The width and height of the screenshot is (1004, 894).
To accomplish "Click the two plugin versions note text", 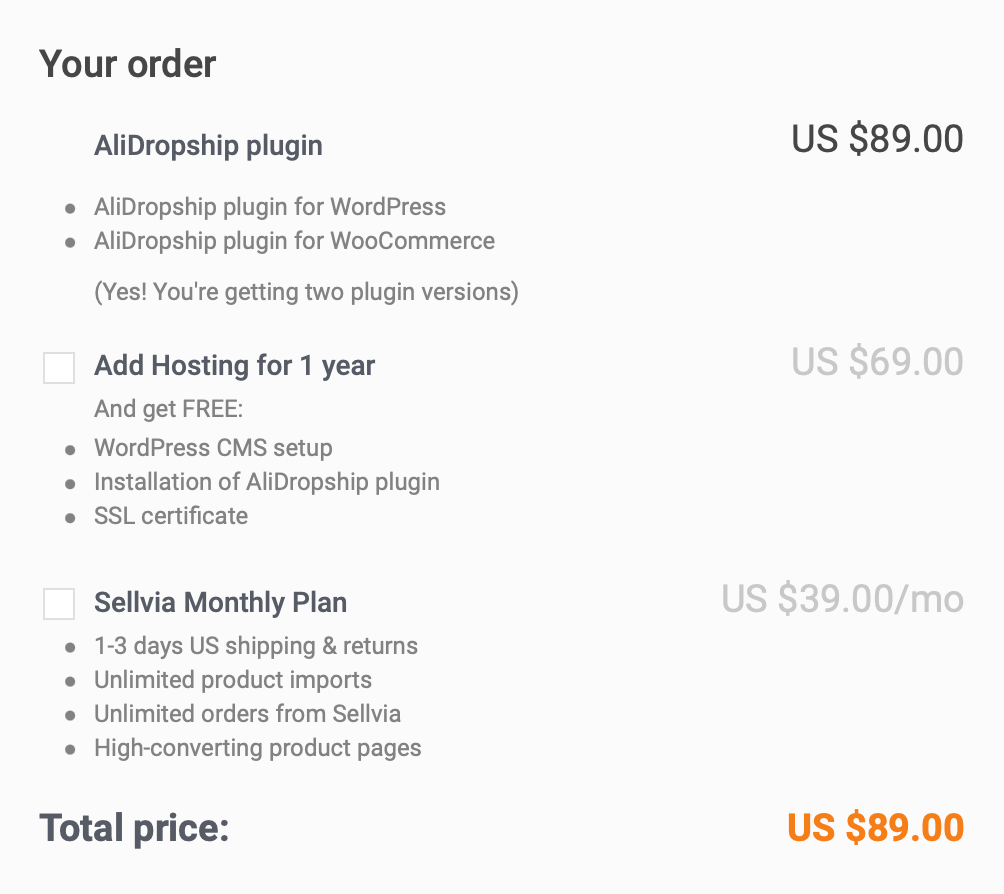I will pyautogui.click(x=305, y=292).
